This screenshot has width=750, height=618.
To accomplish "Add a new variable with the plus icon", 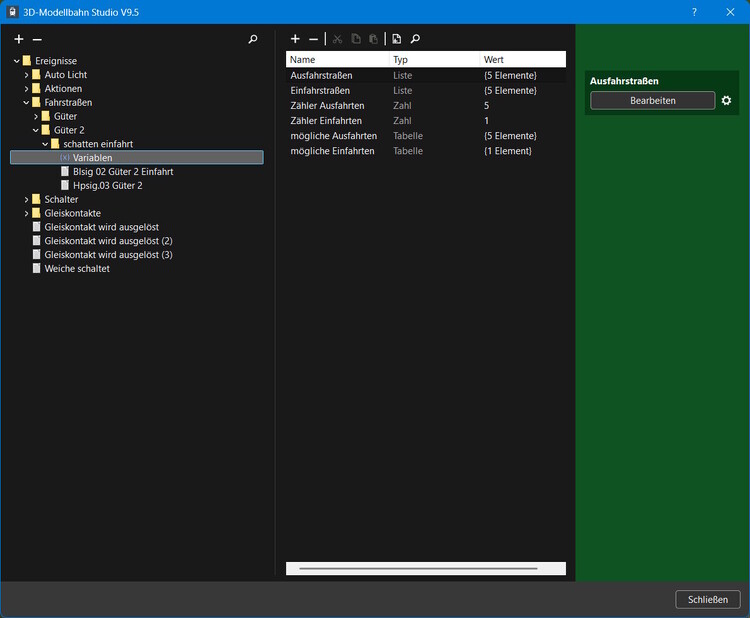I will 295,39.
